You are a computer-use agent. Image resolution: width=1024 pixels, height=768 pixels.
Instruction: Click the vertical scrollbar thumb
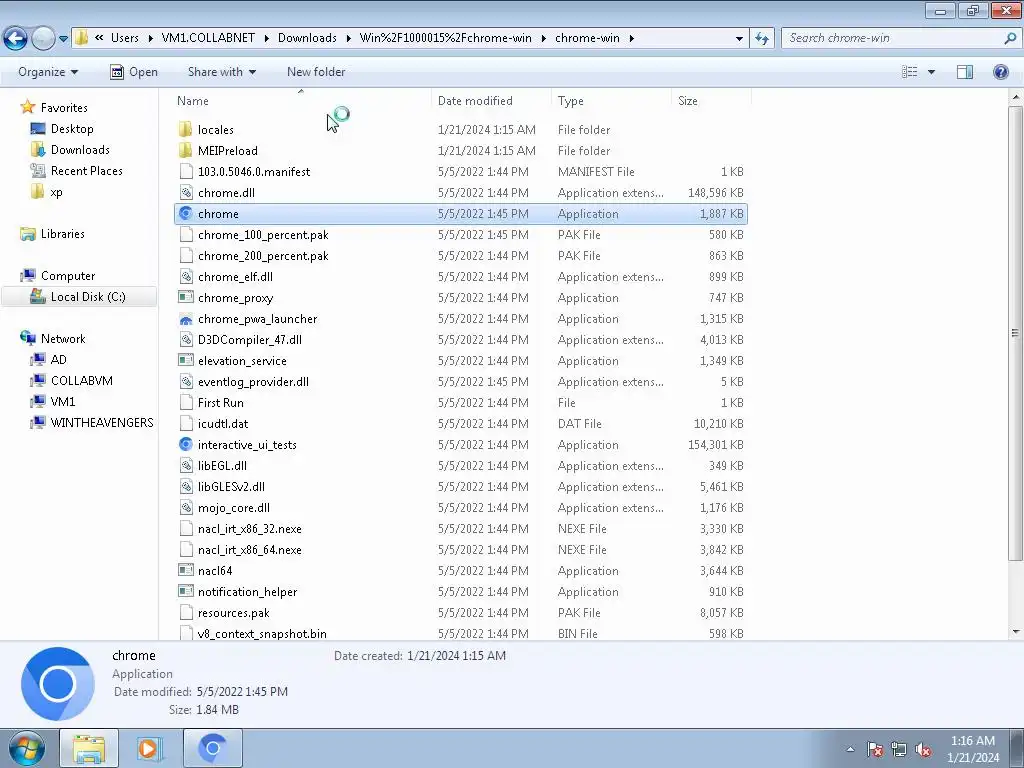1015,333
